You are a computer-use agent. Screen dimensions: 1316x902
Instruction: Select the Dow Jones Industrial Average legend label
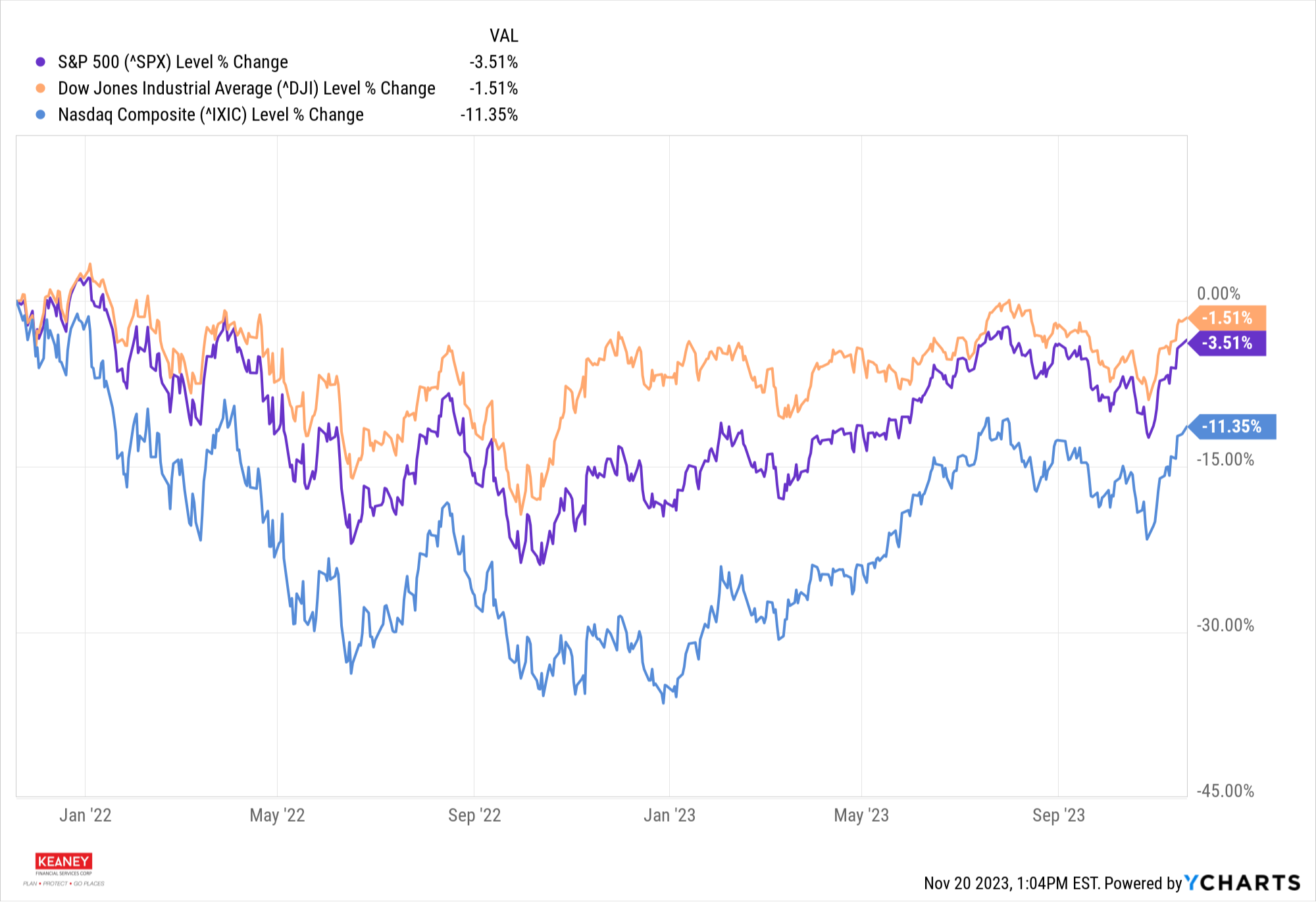pyautogui.click(x=247, y=88)
